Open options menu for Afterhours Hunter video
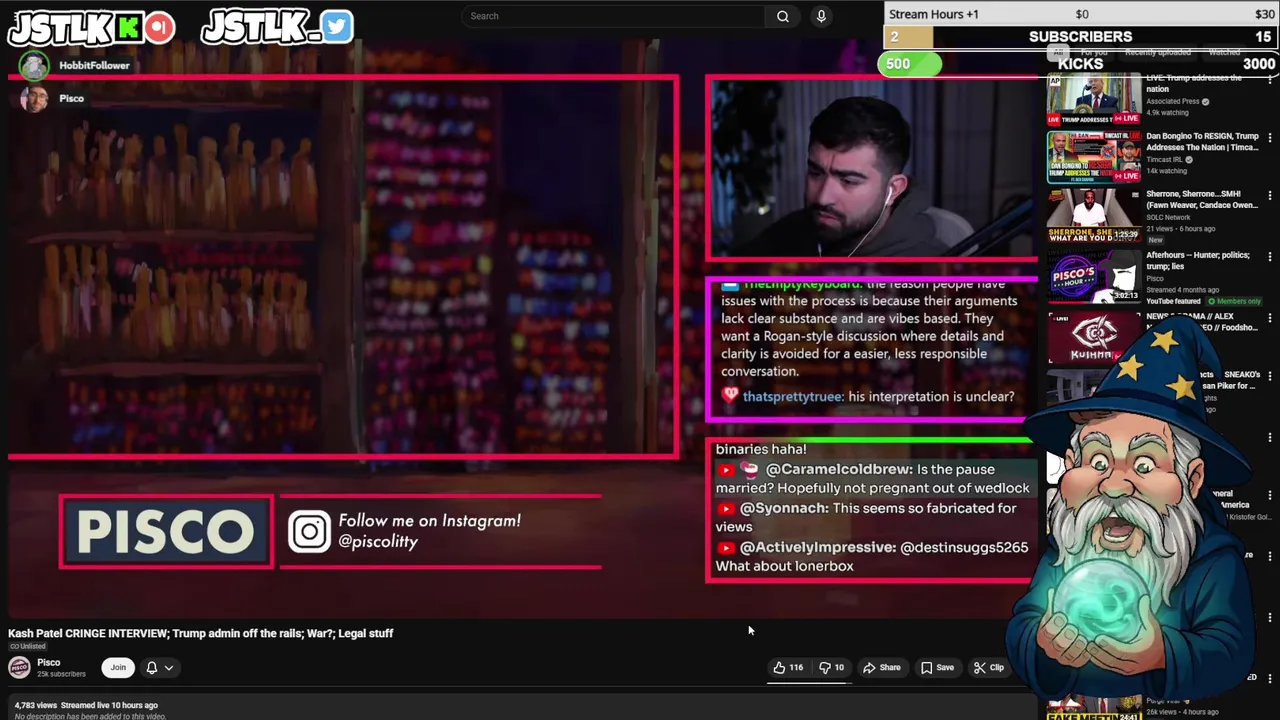Image resolution: width=1280 pixels, height=720 pixels. [x=1270, y=258]
